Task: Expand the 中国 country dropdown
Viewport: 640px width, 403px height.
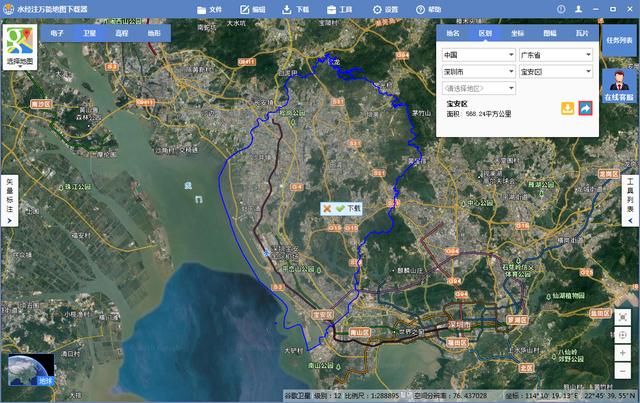Action: pos(478,54)
